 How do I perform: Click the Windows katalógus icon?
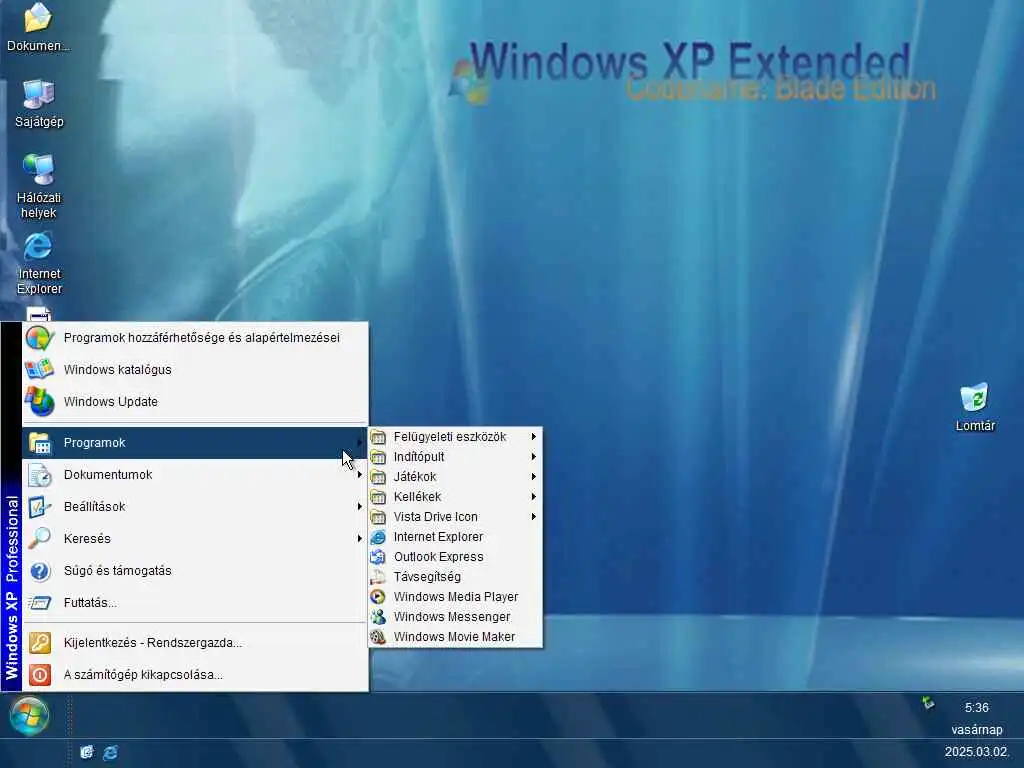(x=40, y=370)
